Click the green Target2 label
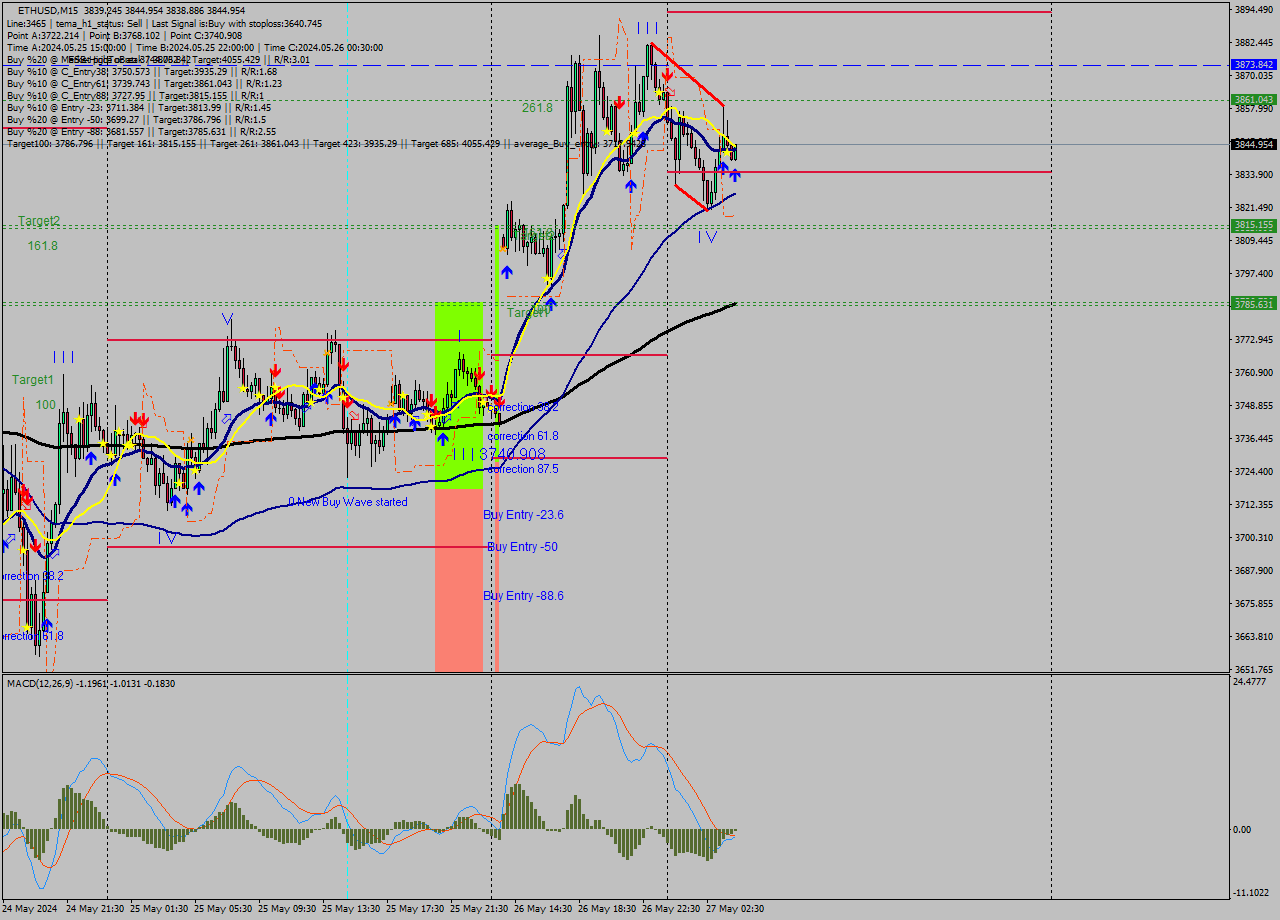The height and width of the screenshot is (920, 1280). pyautogui.click(x=39, y=221)
